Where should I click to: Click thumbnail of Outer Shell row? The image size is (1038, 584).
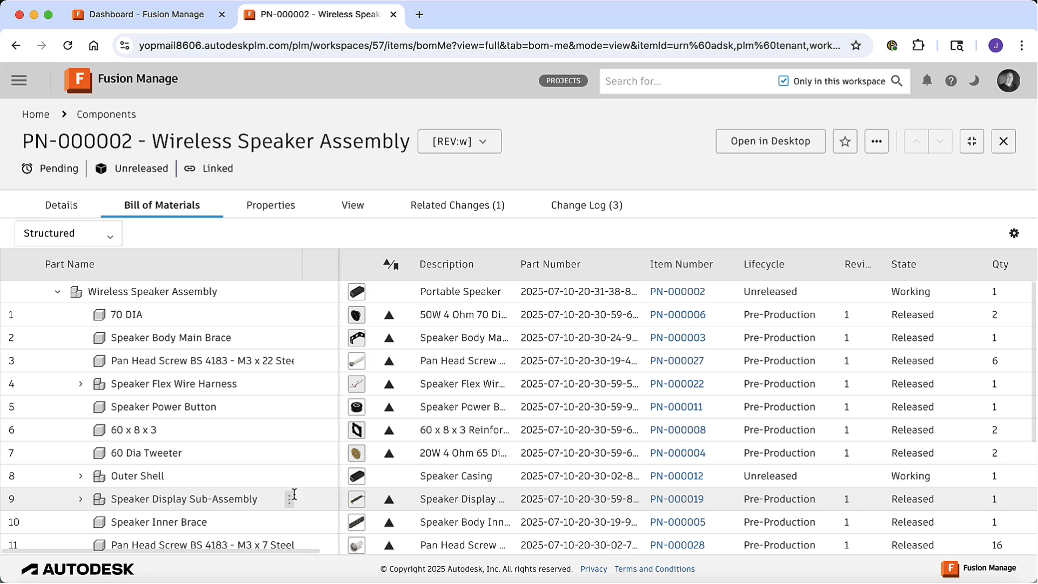pyautogui.click(x=357, y=476)
